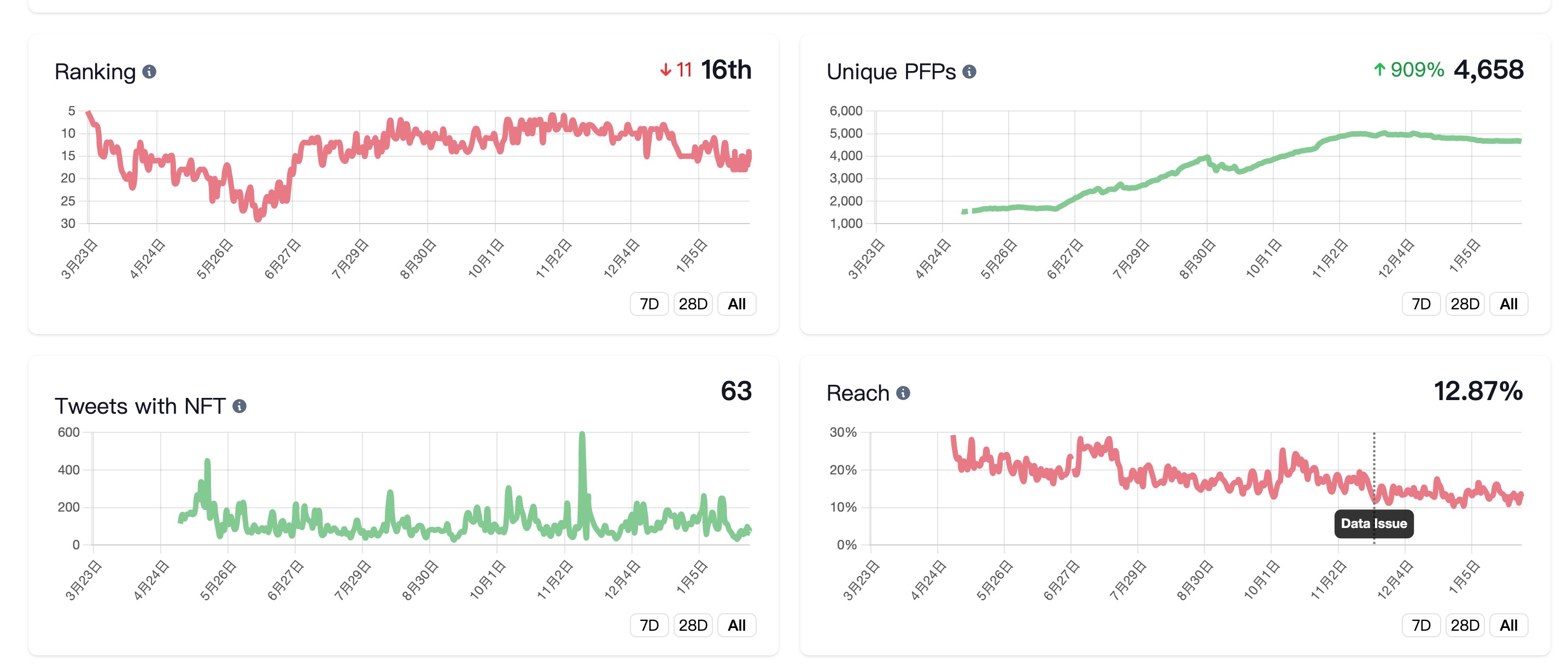Switch Unique PFPs chart to 7D
Screen dimensions: 1568x669
(x=1421, y=304)
